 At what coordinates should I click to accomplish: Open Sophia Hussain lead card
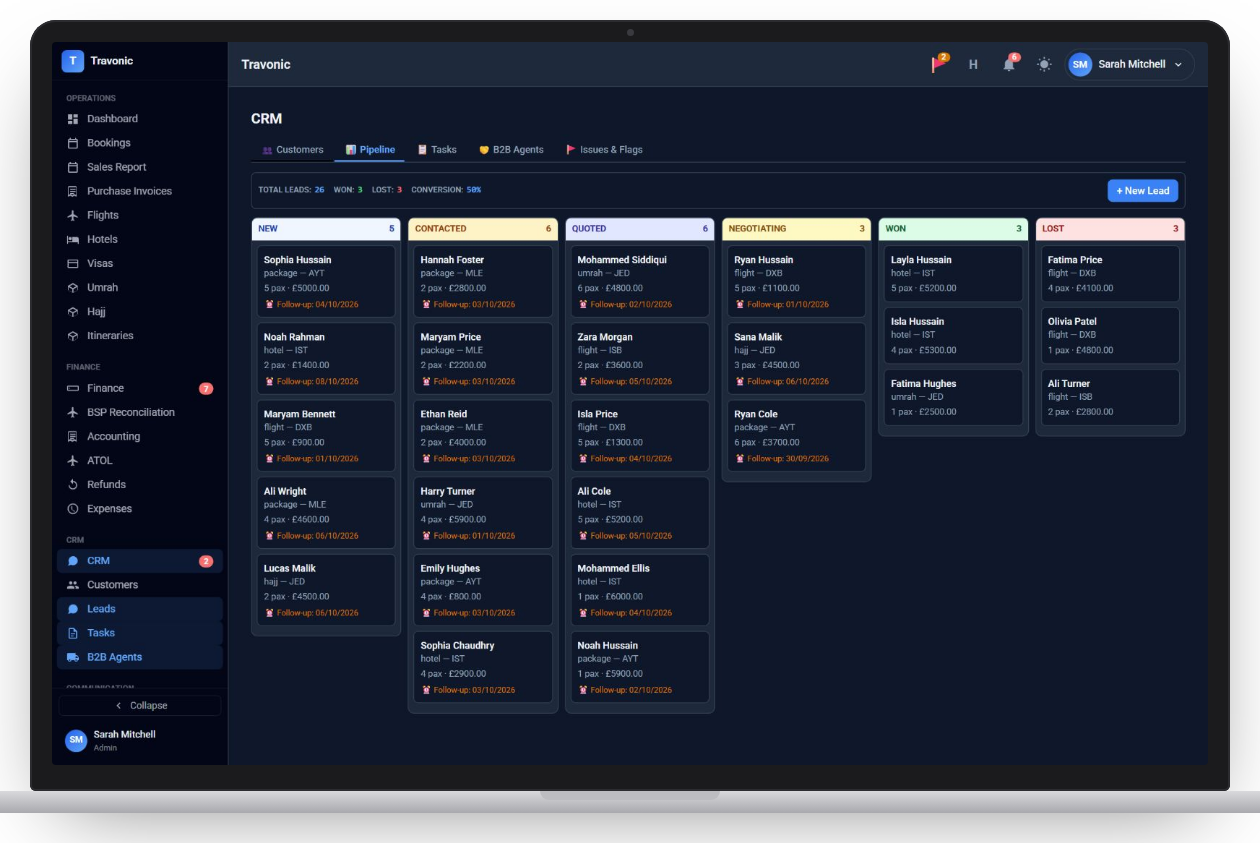(x=326, y=281)
